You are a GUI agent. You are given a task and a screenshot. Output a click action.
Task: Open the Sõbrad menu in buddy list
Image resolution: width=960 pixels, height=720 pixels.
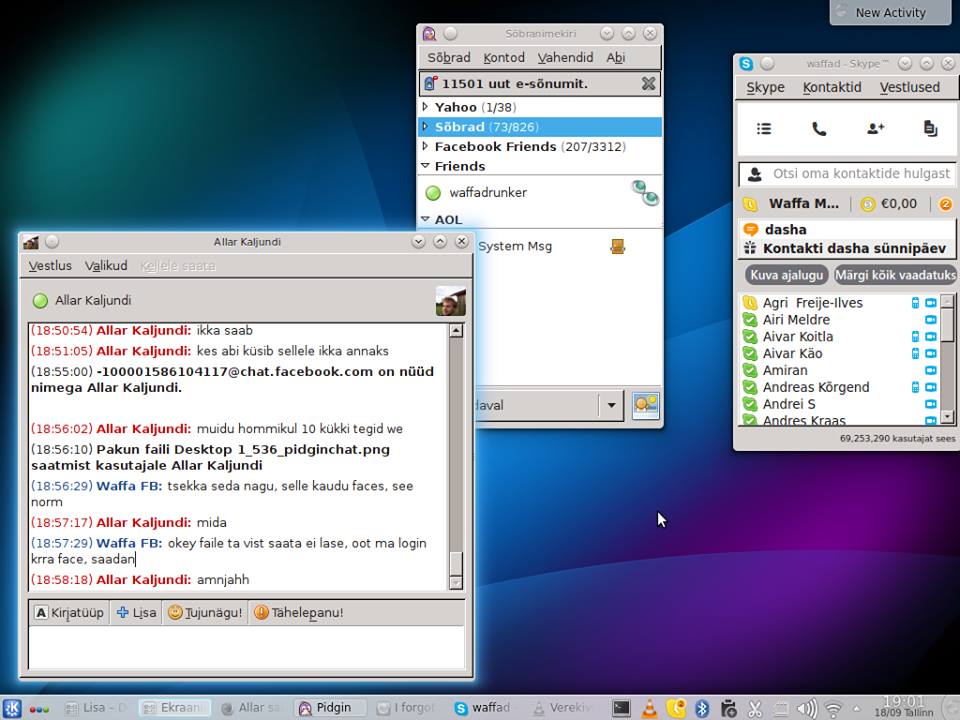coord(449,58)
